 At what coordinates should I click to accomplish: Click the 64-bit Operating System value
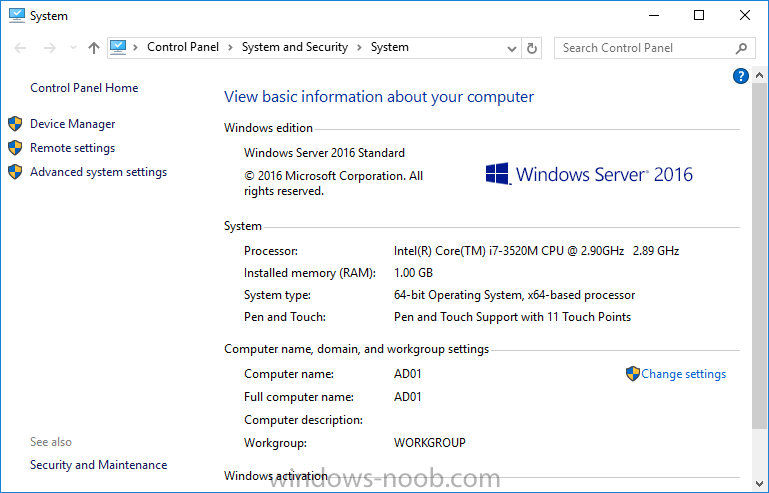coord(514,295)
